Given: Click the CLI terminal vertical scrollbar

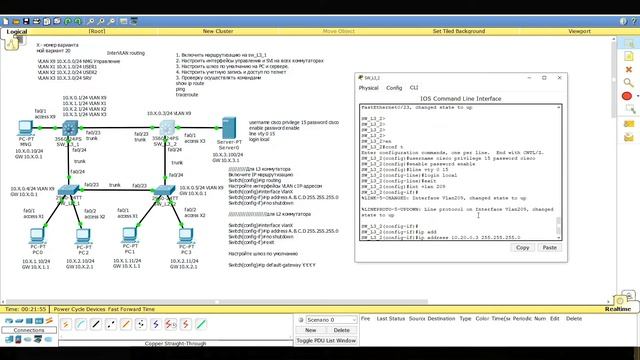Looking at the screenshot, I should click(559, 172).
